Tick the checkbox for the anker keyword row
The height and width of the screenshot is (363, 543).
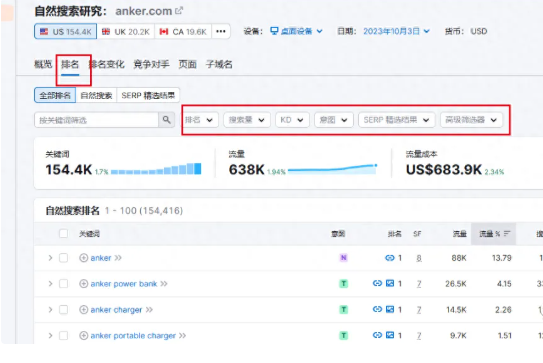pyautogui.click(x=63, y=258)
